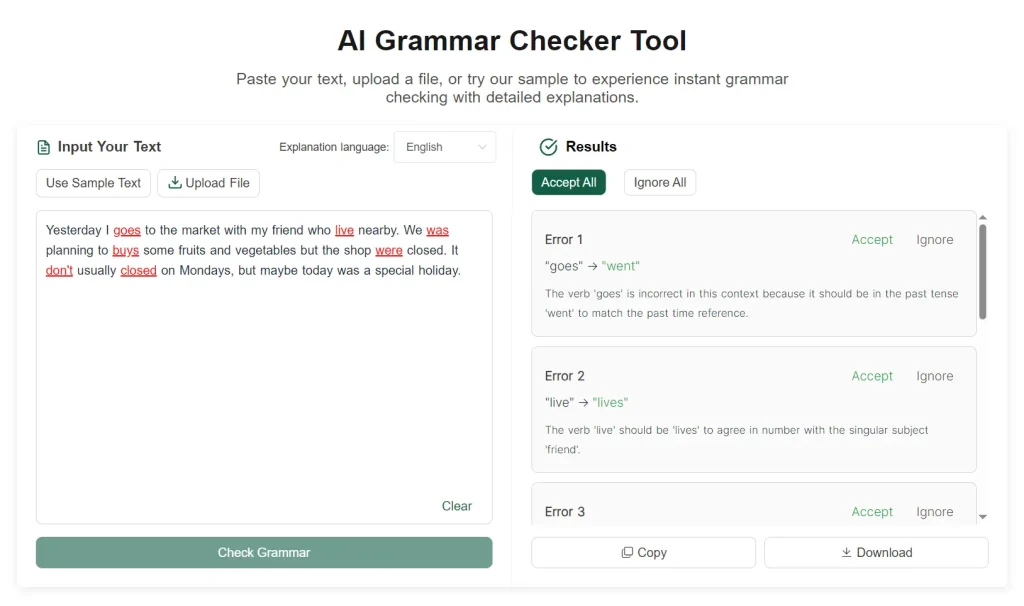Ignore the Error 1 suggestion

pos(934,239)
